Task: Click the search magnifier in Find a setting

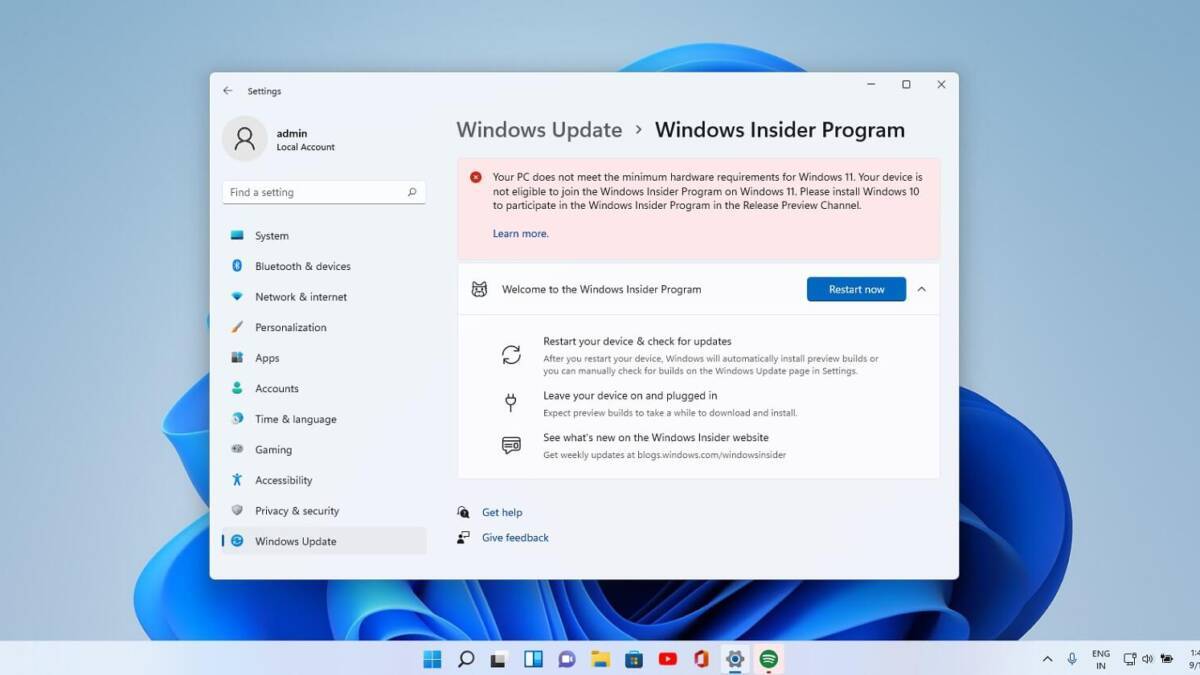Action: [x=412, y=192]
